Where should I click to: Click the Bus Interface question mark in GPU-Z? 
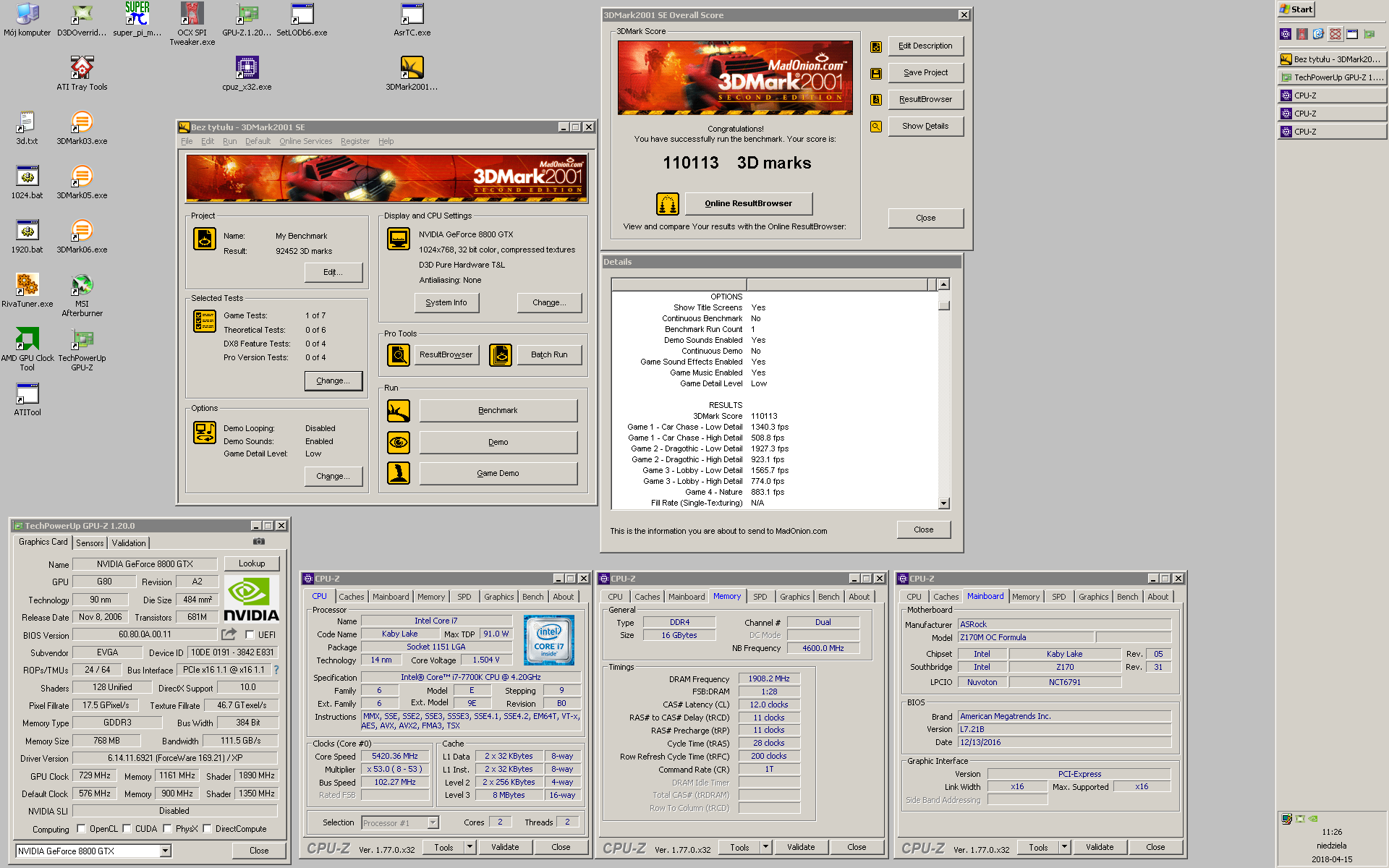point(276,670)
